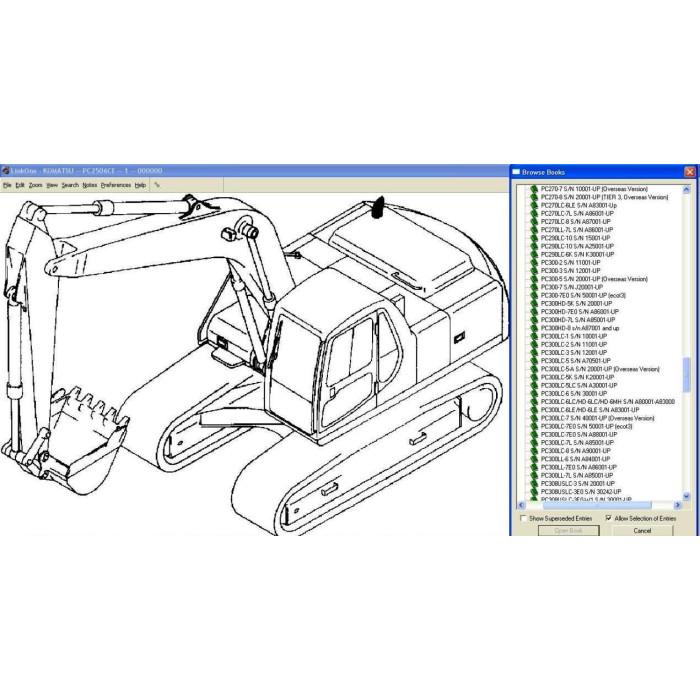Select PC300LC-5LC S/N A30001-UP entry
This screenshot has height=700, width=700.
[x=579, y=385]
